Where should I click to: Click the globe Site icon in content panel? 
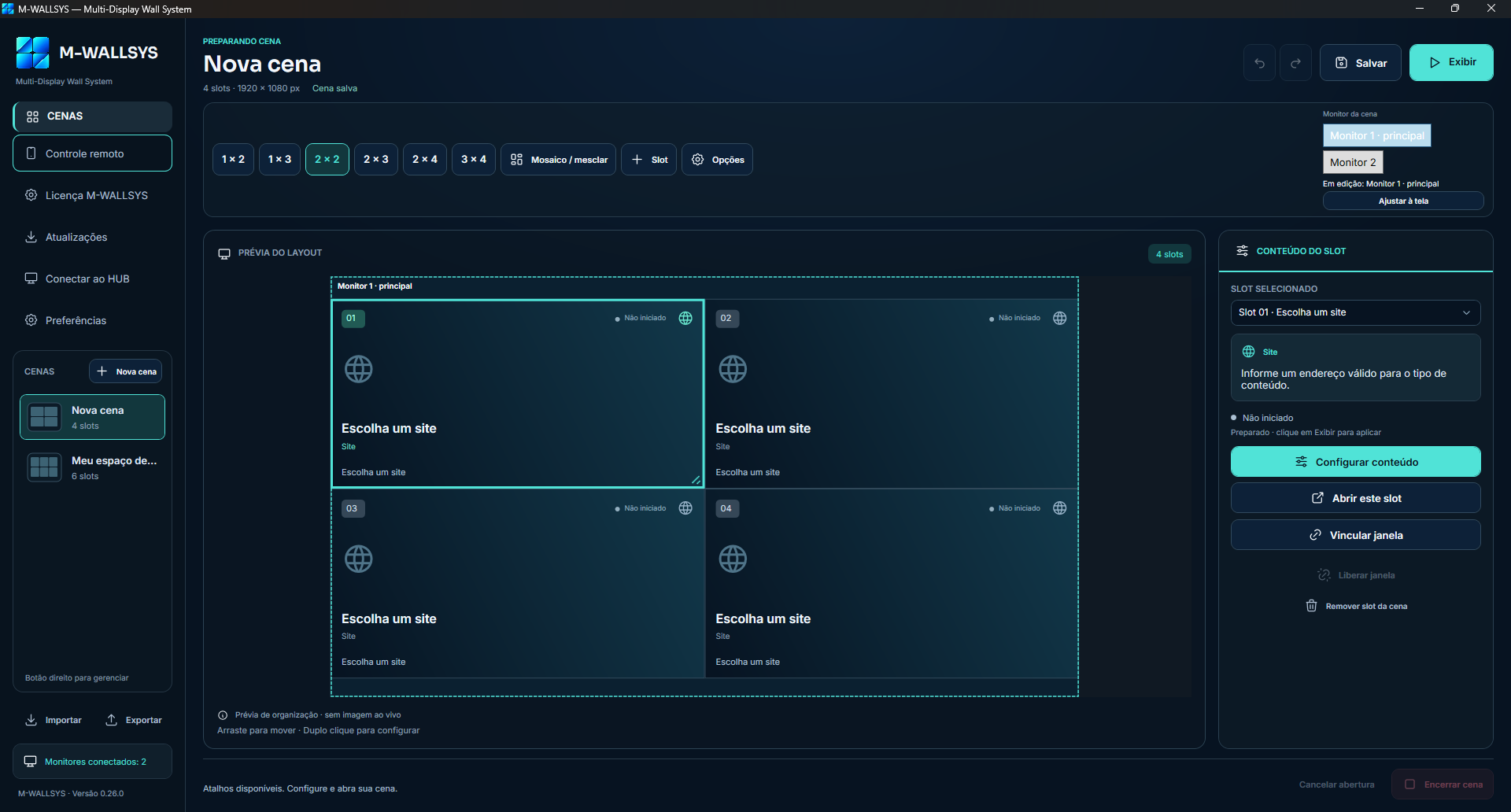1248,352
